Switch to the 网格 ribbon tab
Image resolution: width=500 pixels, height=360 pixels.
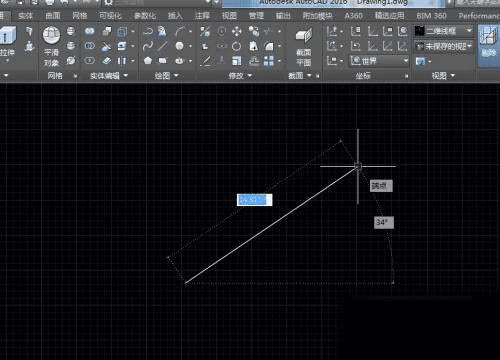pyautogui.click(x=80, y=16)
